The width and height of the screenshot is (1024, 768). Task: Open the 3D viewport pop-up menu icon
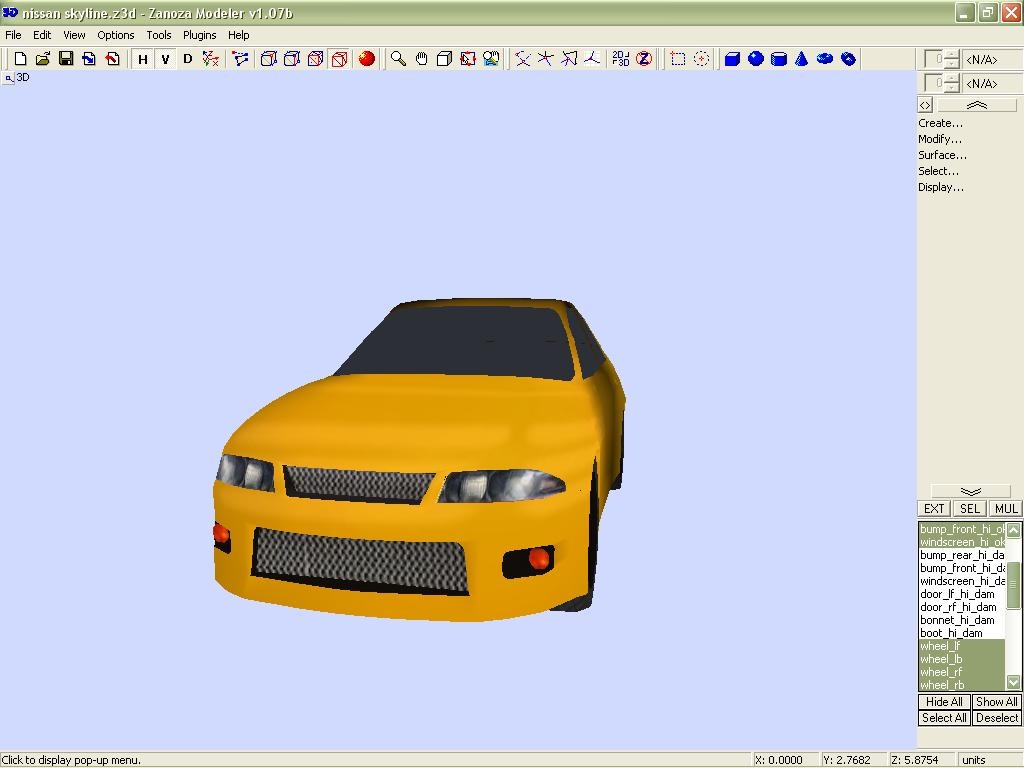8,78
